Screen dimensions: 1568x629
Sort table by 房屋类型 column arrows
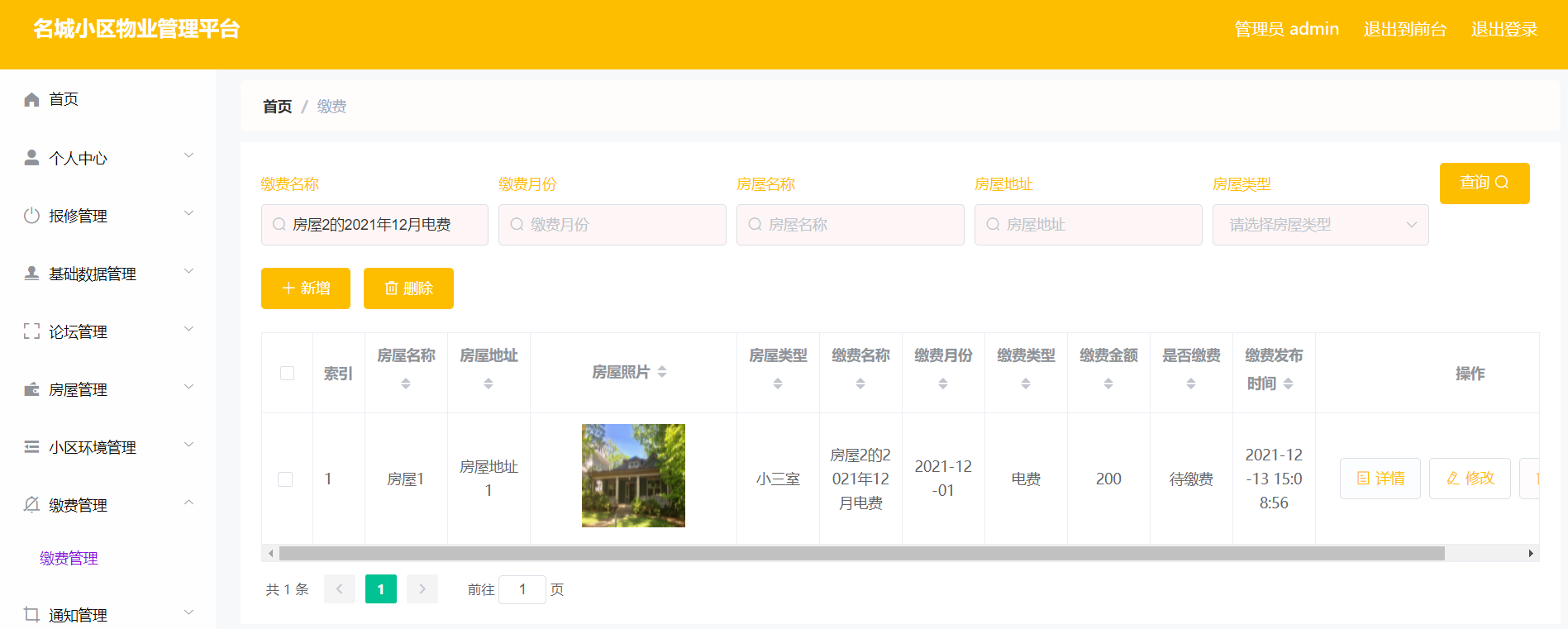pyautogui.click(x=778, y=384)
